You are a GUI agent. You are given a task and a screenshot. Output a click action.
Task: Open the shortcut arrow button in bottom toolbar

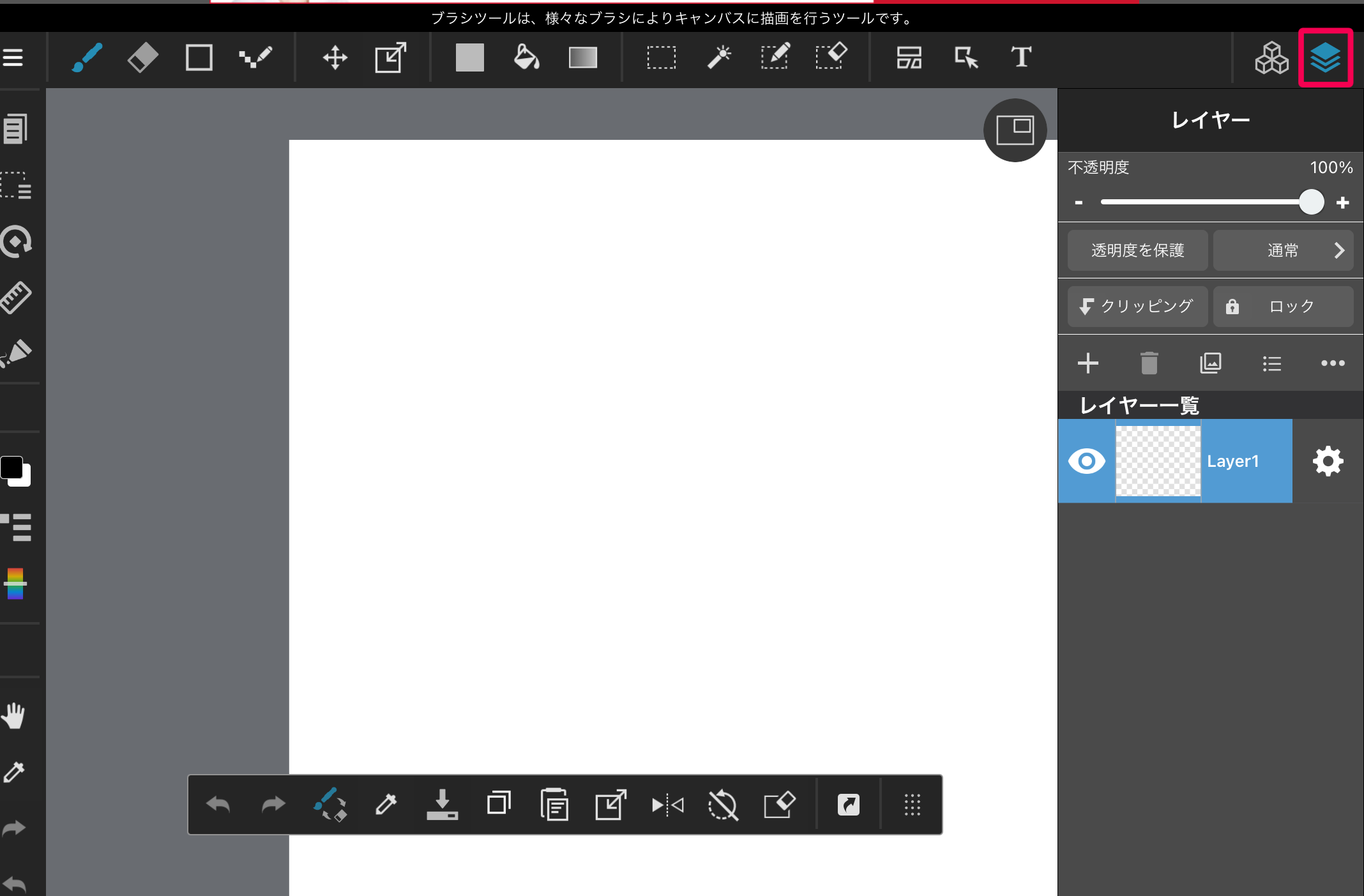pos(849,805)
